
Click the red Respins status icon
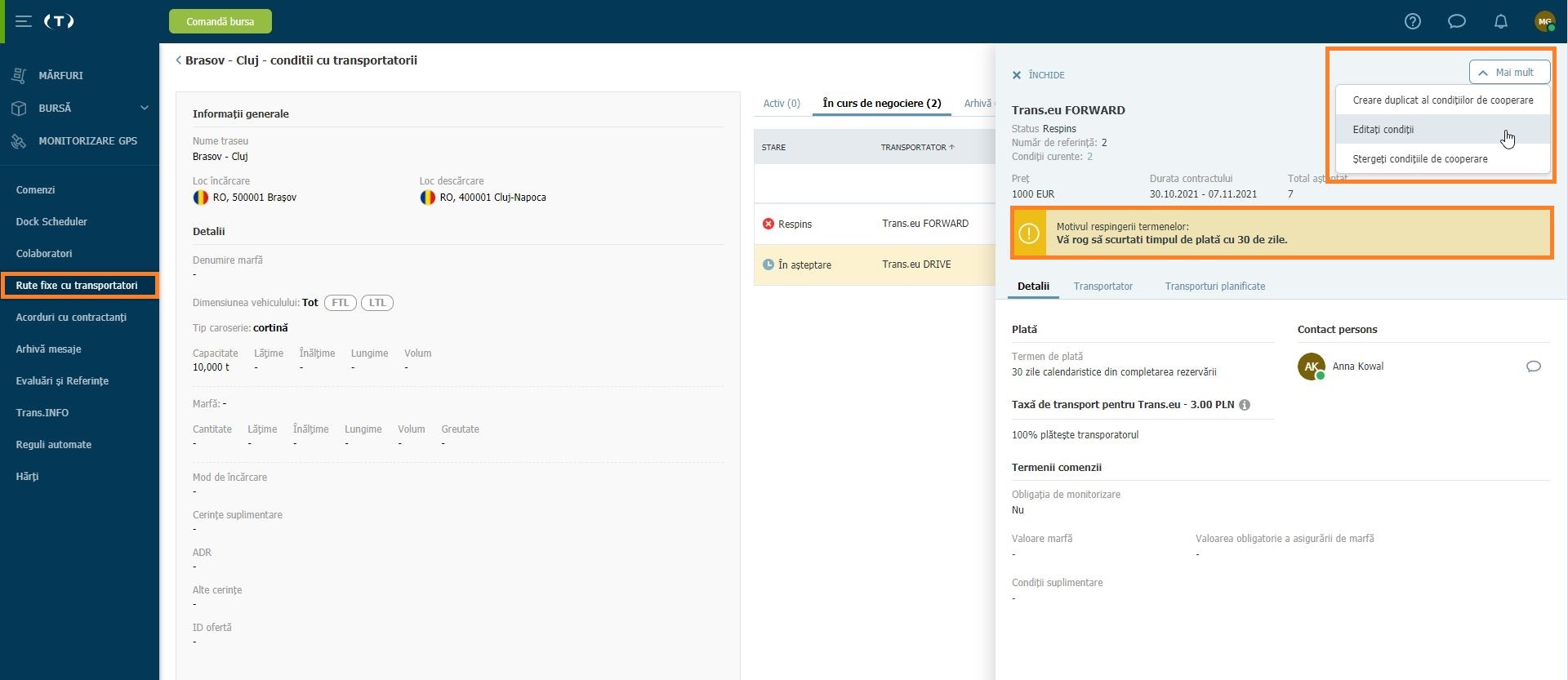click(x=768, y=224)
